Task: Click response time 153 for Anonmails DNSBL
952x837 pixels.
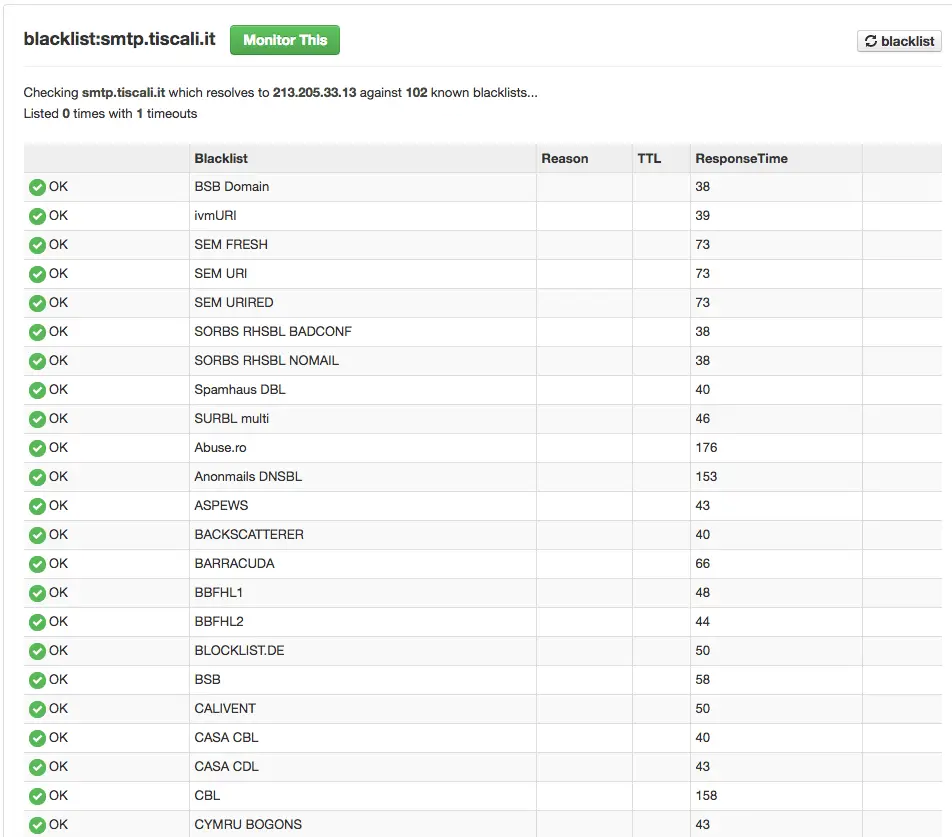Action: tap(706, 476)
